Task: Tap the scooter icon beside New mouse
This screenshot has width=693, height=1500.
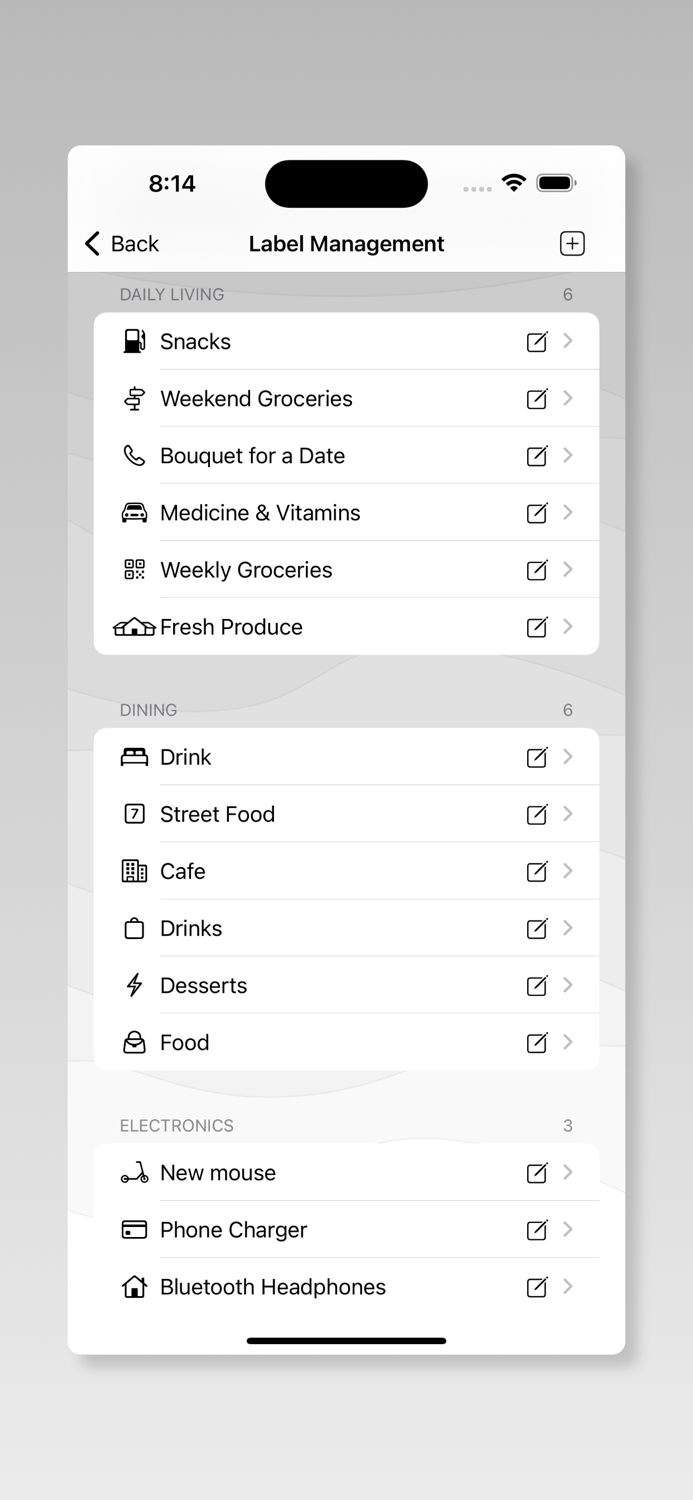Action: (133, 1172)
